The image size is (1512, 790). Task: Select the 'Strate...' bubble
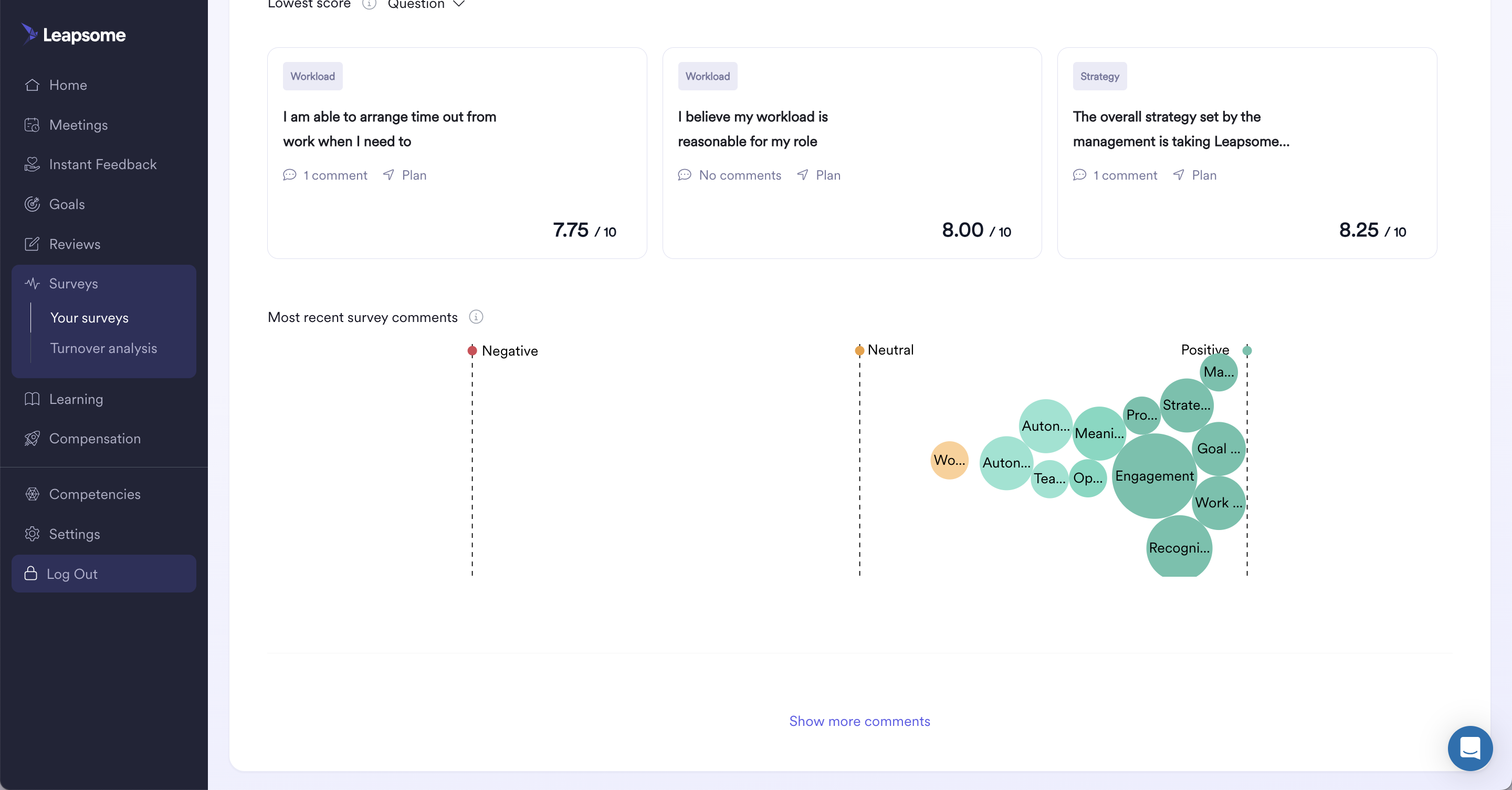click(1186, 406)
